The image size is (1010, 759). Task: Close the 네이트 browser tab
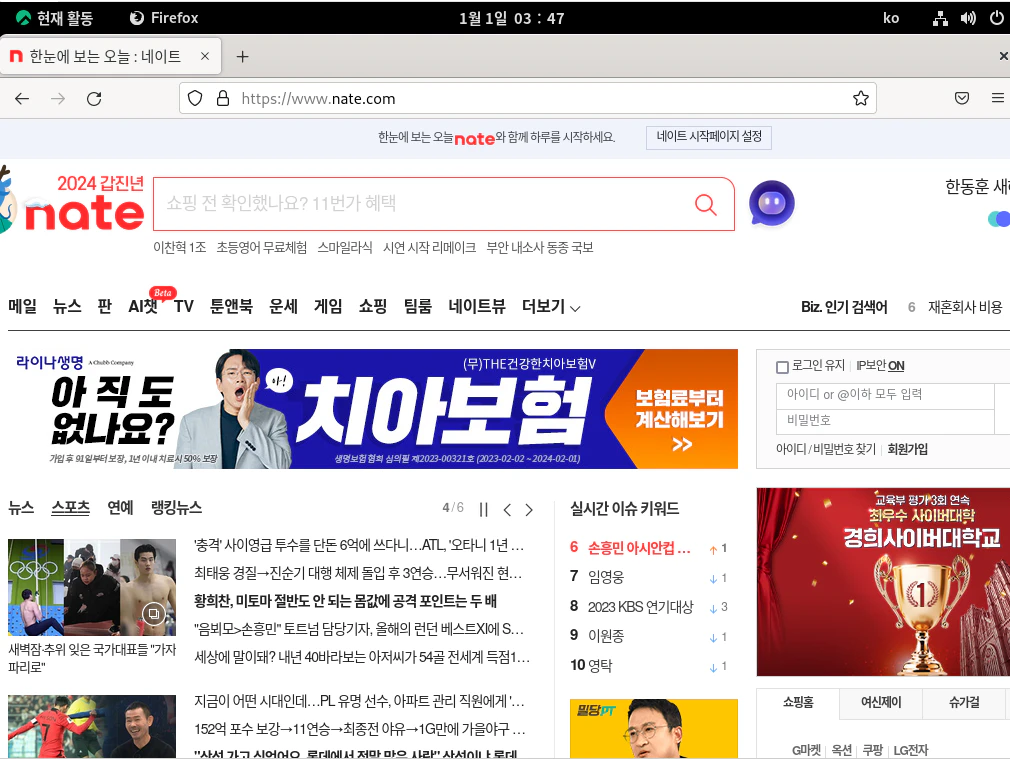pyautogui.click(x=205, y=56)
